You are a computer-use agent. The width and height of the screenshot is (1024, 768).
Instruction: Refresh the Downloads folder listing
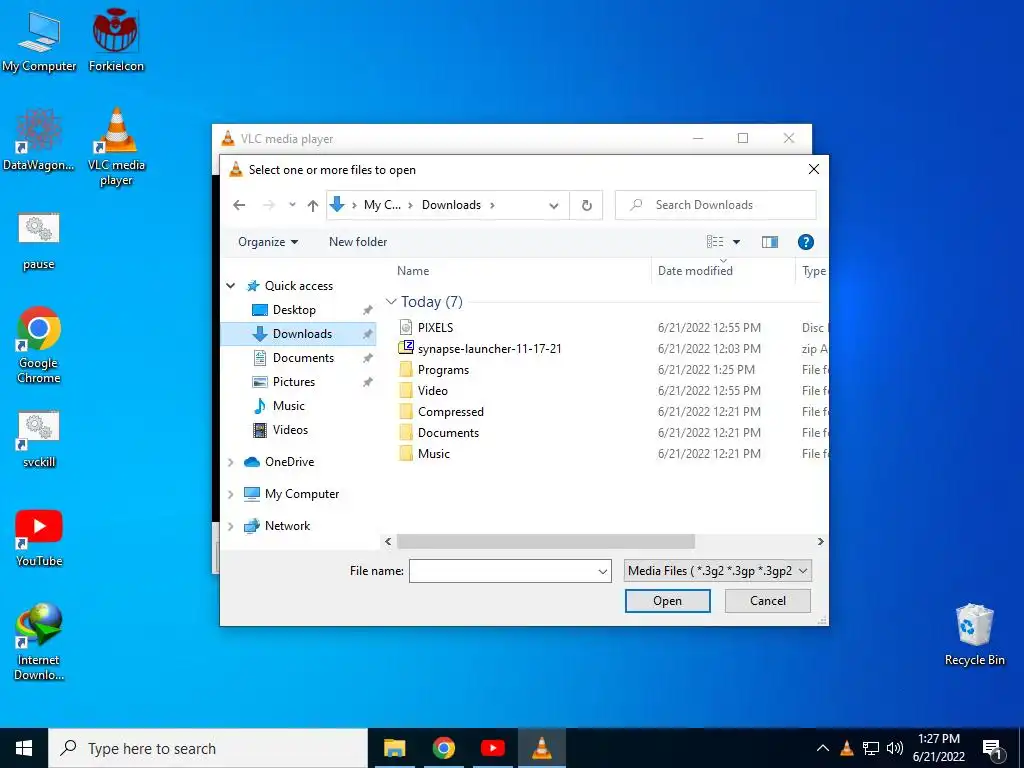pyautogui.click(x=586, y=205)
